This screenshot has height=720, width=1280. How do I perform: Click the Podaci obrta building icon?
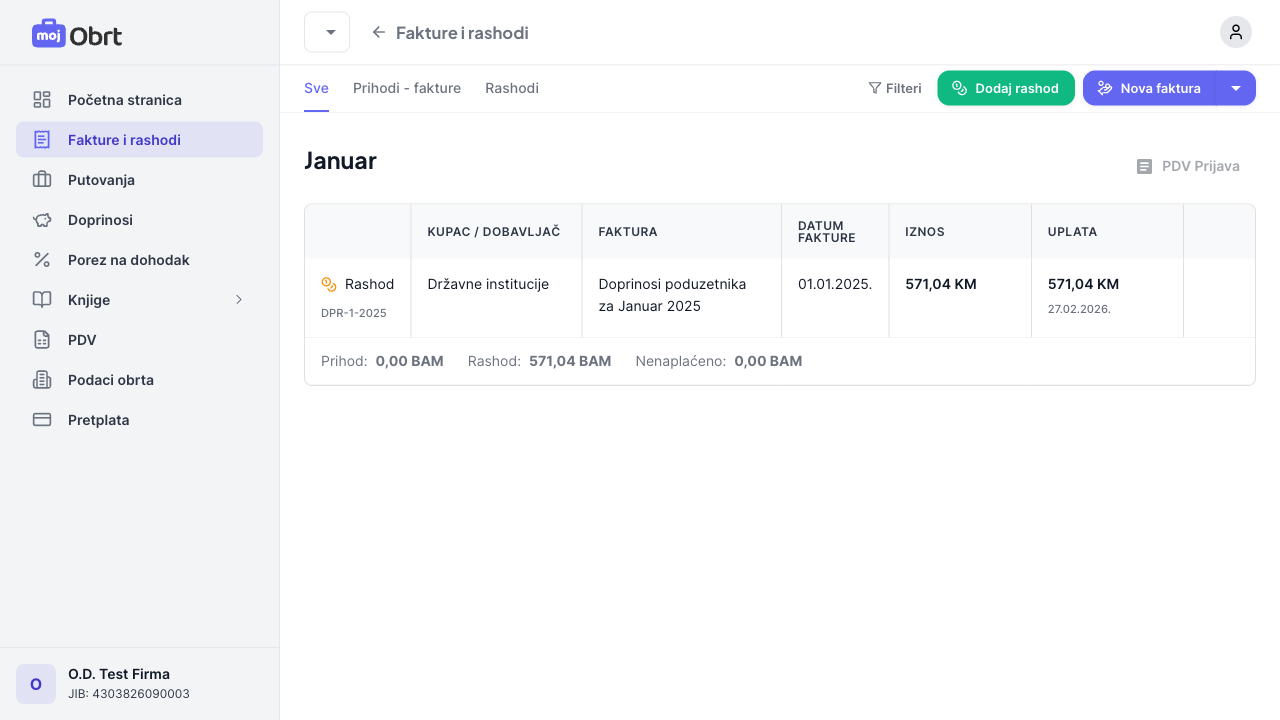(42, 380)
